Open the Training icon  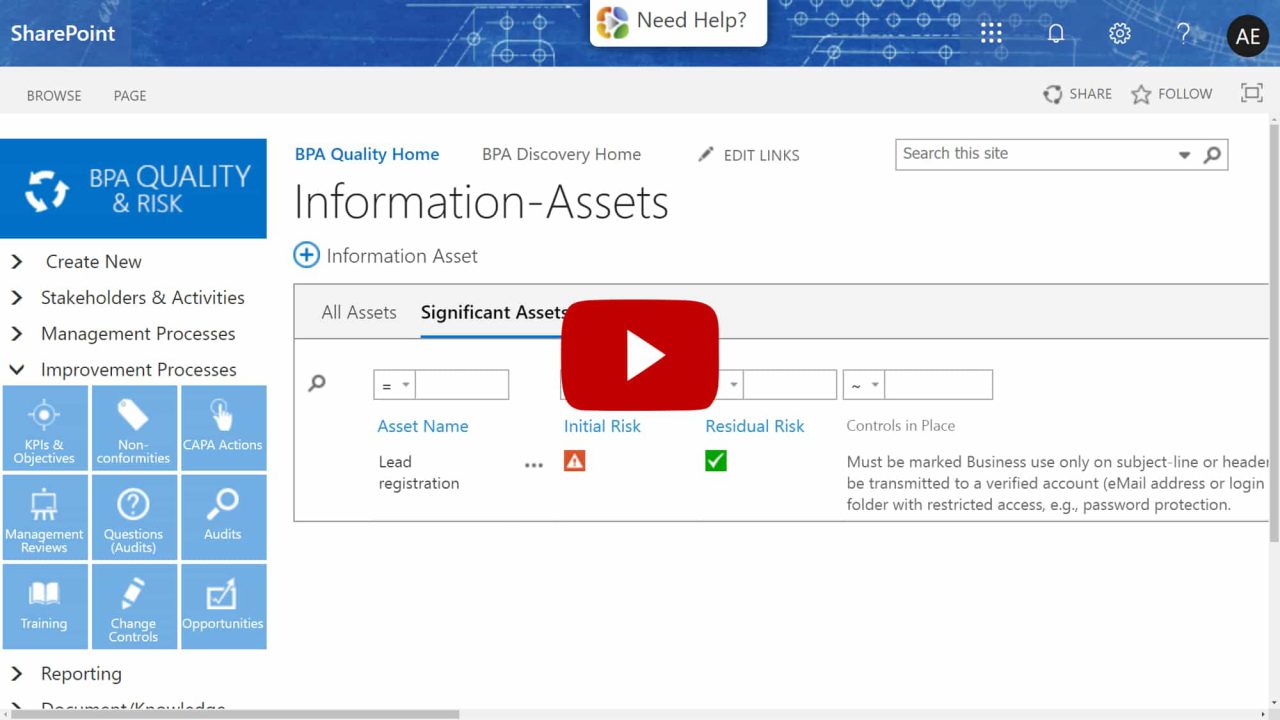45,605
